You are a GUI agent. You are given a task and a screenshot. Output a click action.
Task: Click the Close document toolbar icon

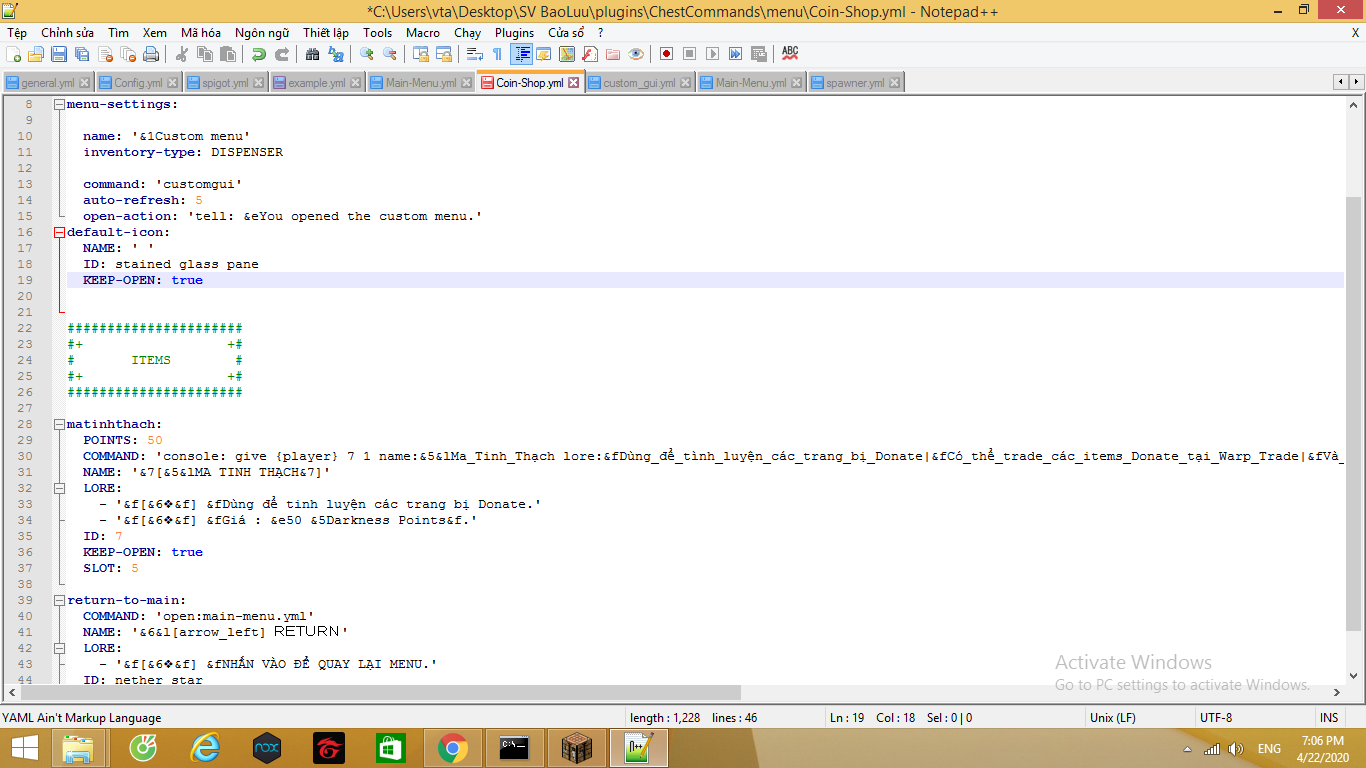point(105,54)
